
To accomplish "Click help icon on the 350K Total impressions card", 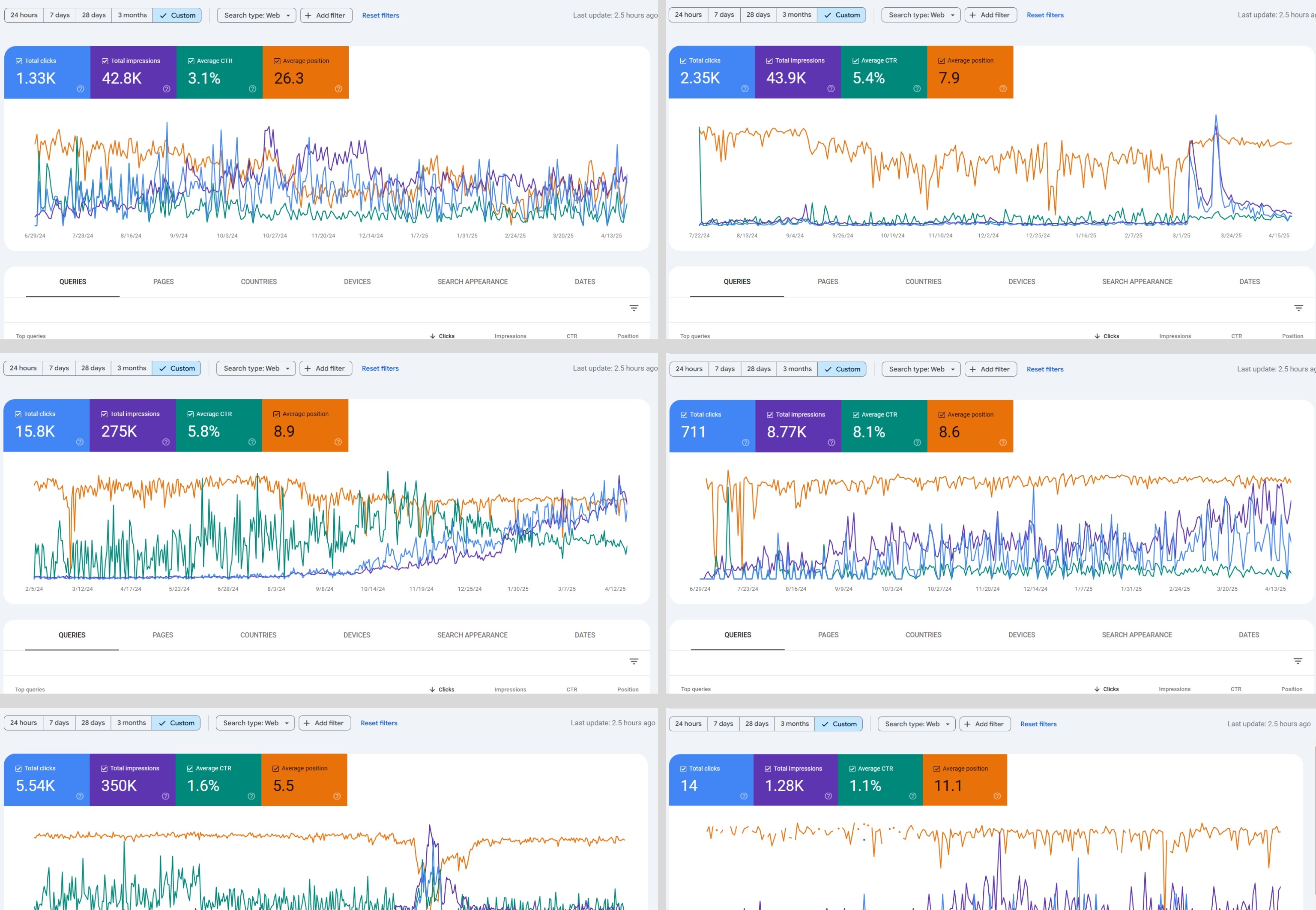I will (165, 796).
